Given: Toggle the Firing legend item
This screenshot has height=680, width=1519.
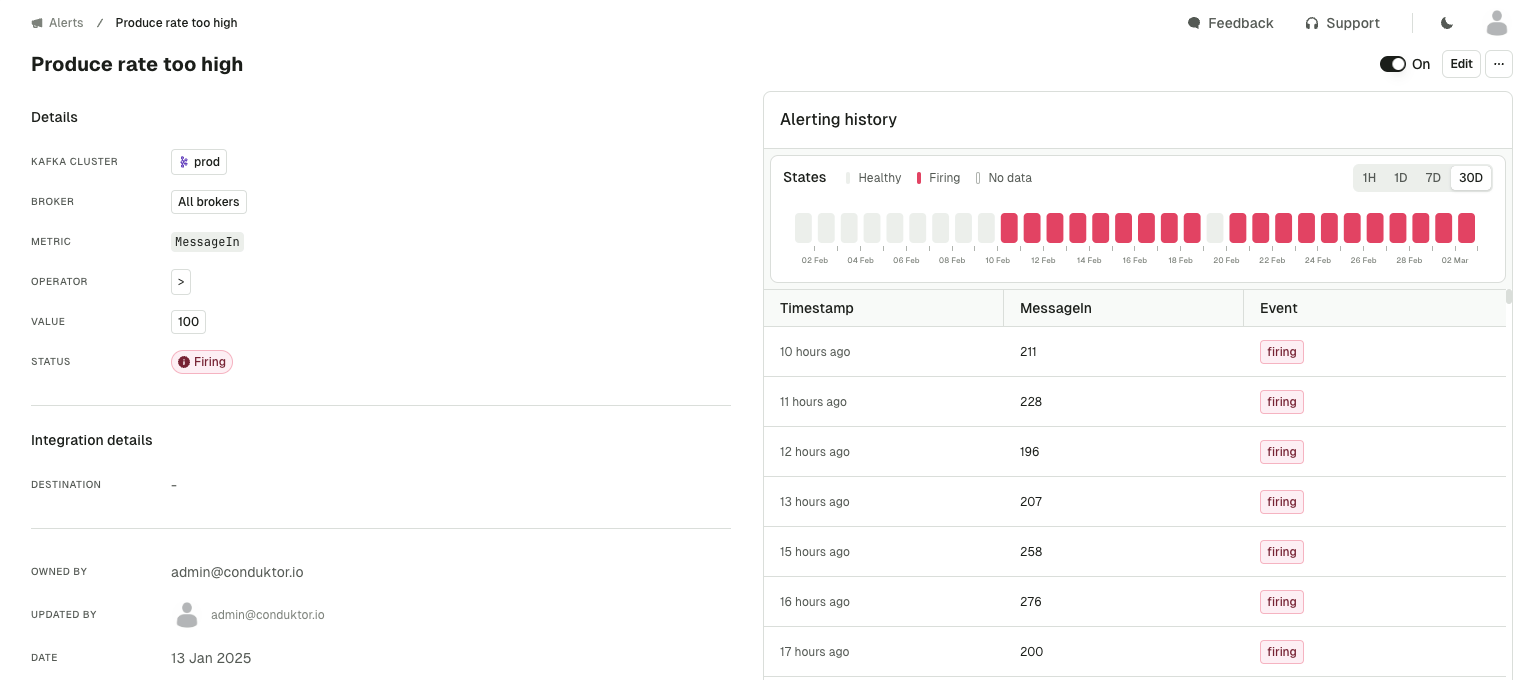Looking at the screenshot, I should pyautogui.click(x=938, y=178).
